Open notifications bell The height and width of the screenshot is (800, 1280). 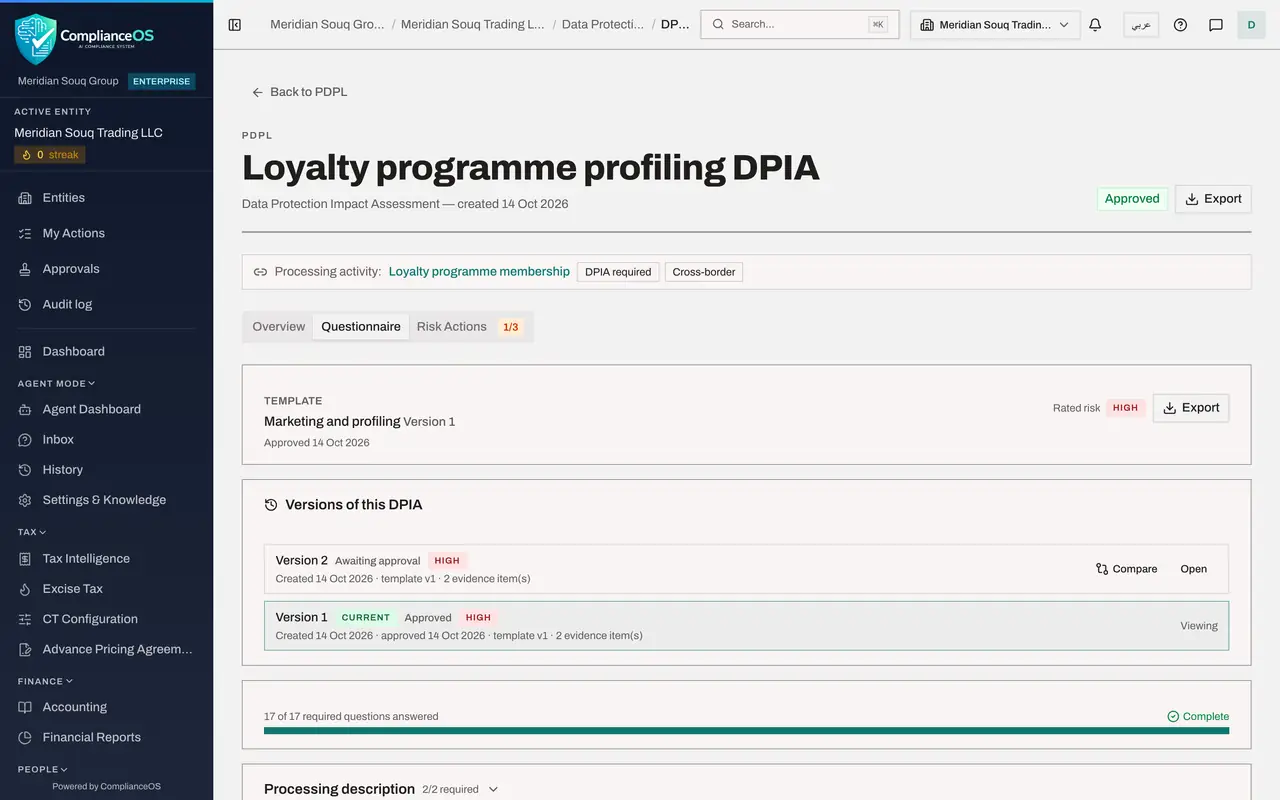[1095, 25]
